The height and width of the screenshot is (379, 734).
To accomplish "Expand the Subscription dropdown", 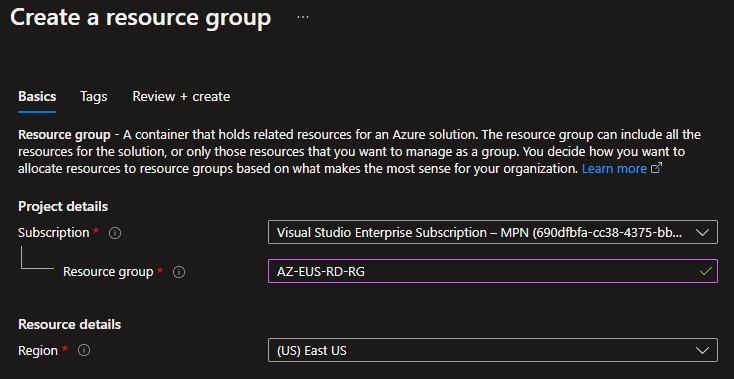I will coord(492,232).
